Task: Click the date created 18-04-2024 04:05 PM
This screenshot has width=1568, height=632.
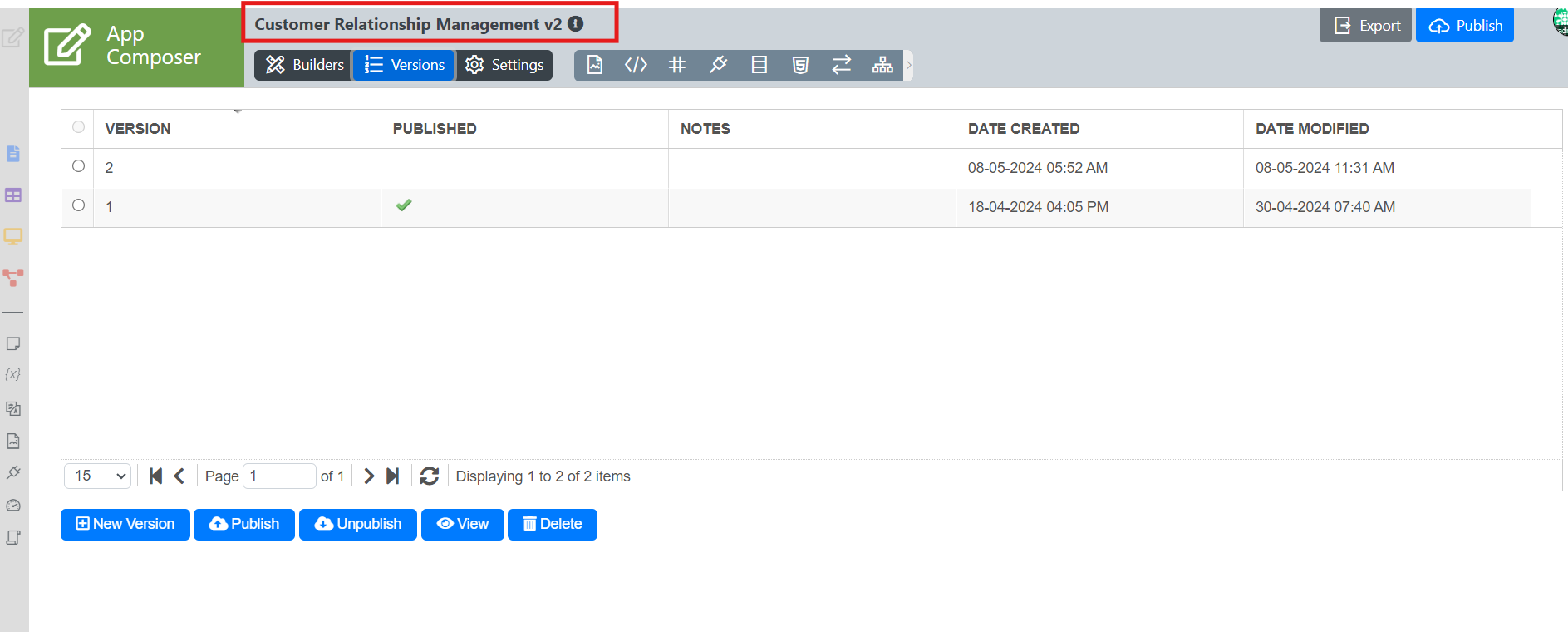Action: click(1039, 207)
